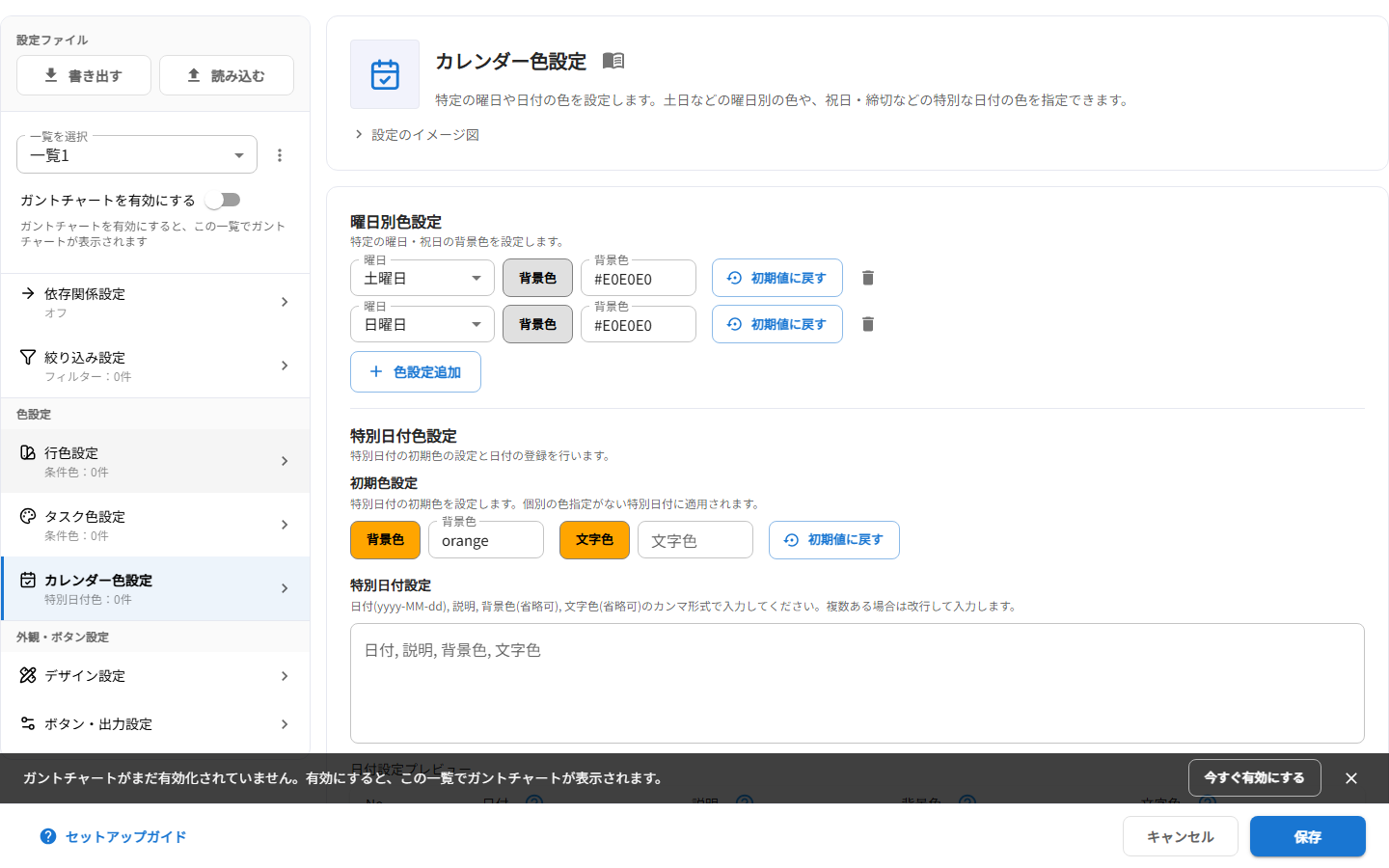
Task: Click the タスク色設定 palette icon
Action: pos(28,516)
